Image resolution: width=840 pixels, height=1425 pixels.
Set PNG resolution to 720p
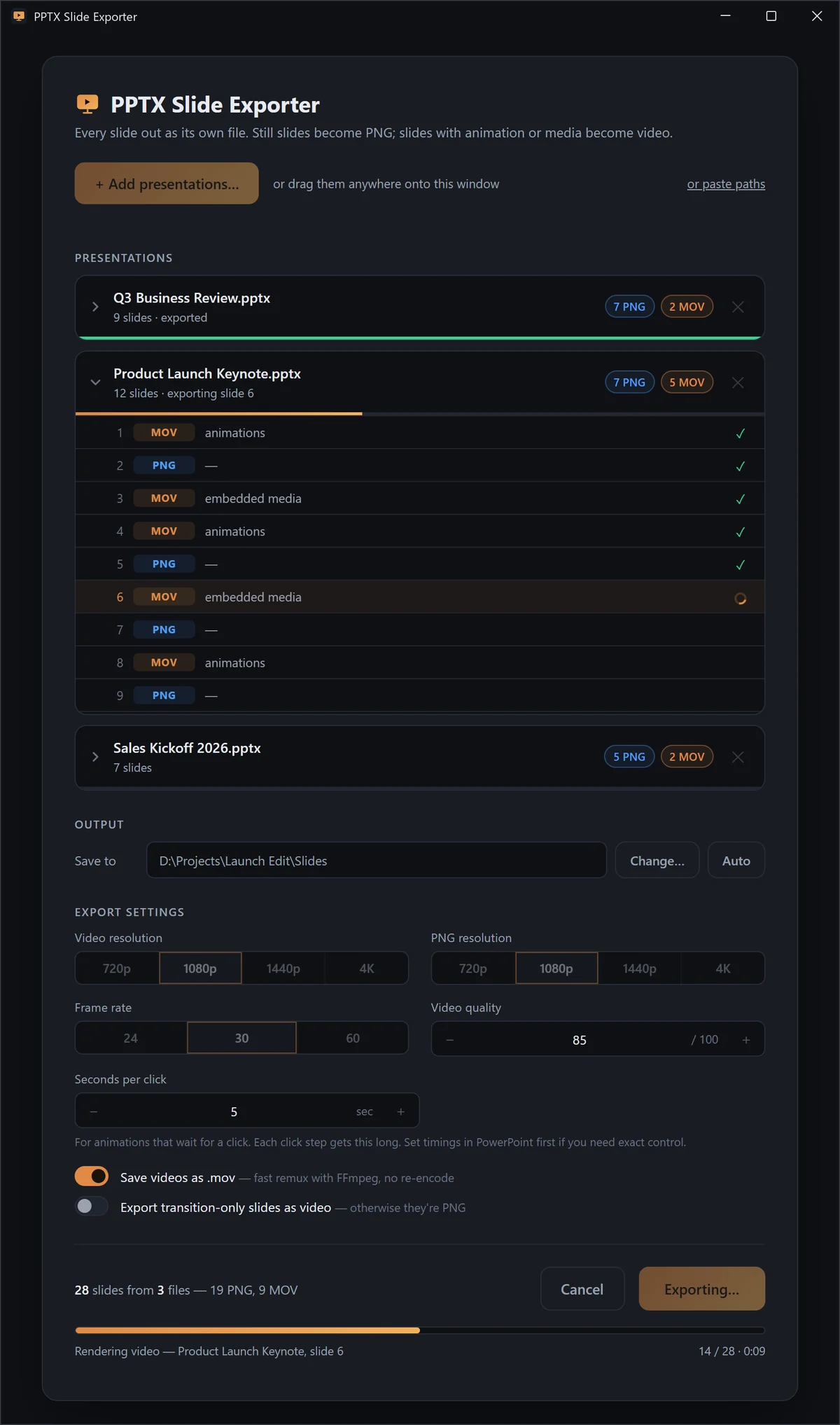click(473, 968)
